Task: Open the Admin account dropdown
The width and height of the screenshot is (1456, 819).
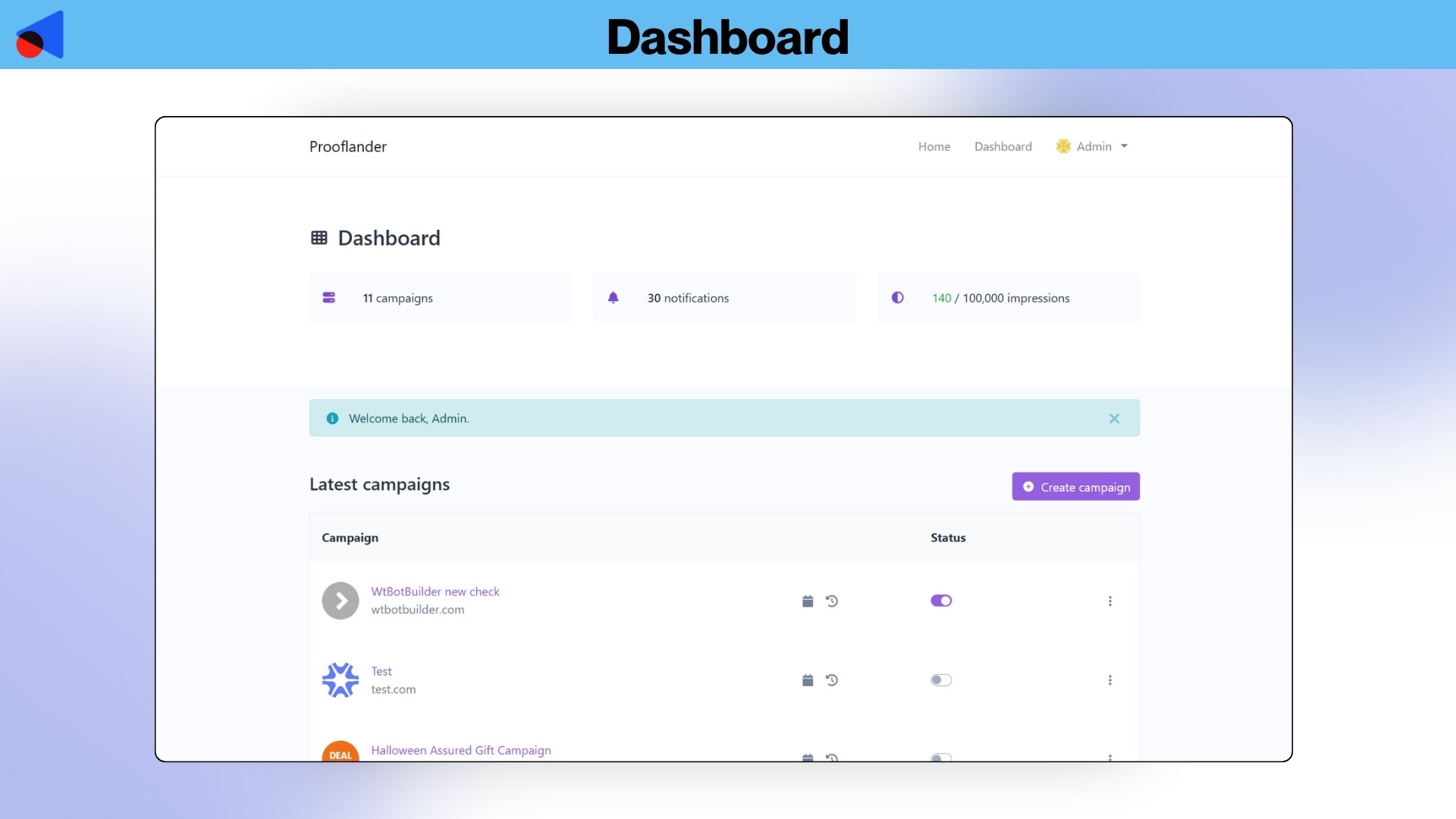Action: point(1093,146)
